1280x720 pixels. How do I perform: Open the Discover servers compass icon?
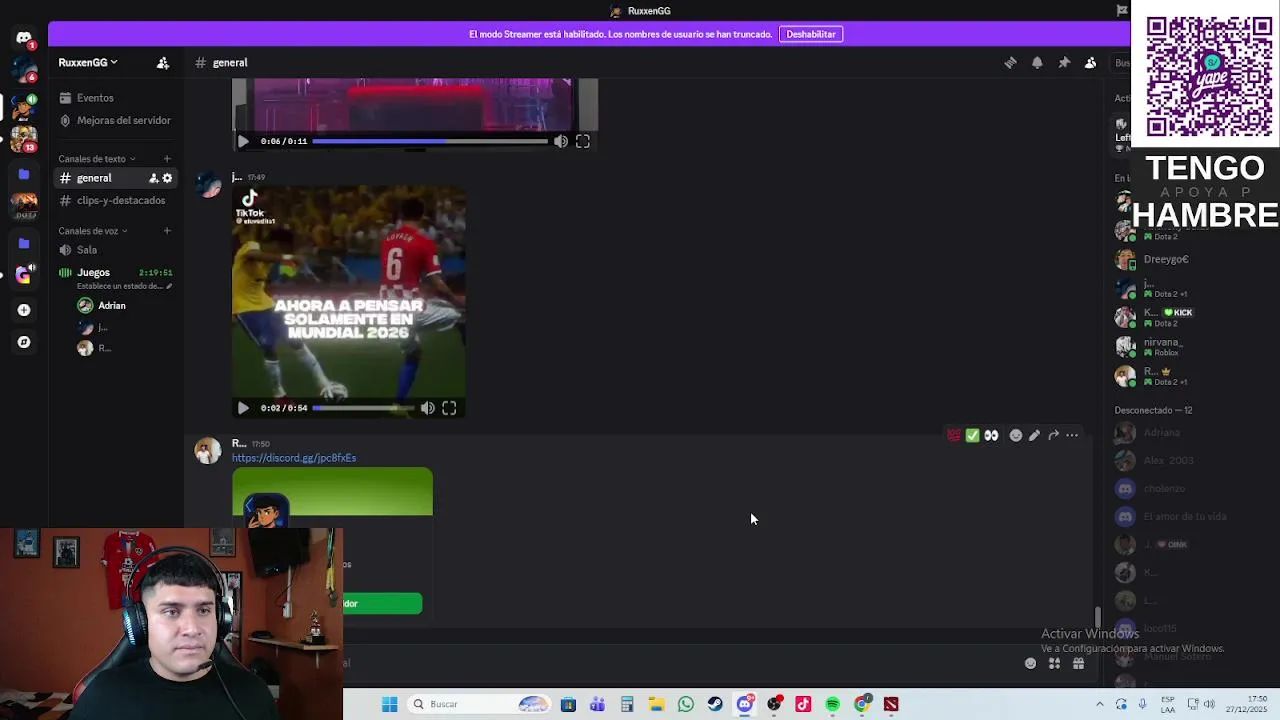tap(24, 342)
